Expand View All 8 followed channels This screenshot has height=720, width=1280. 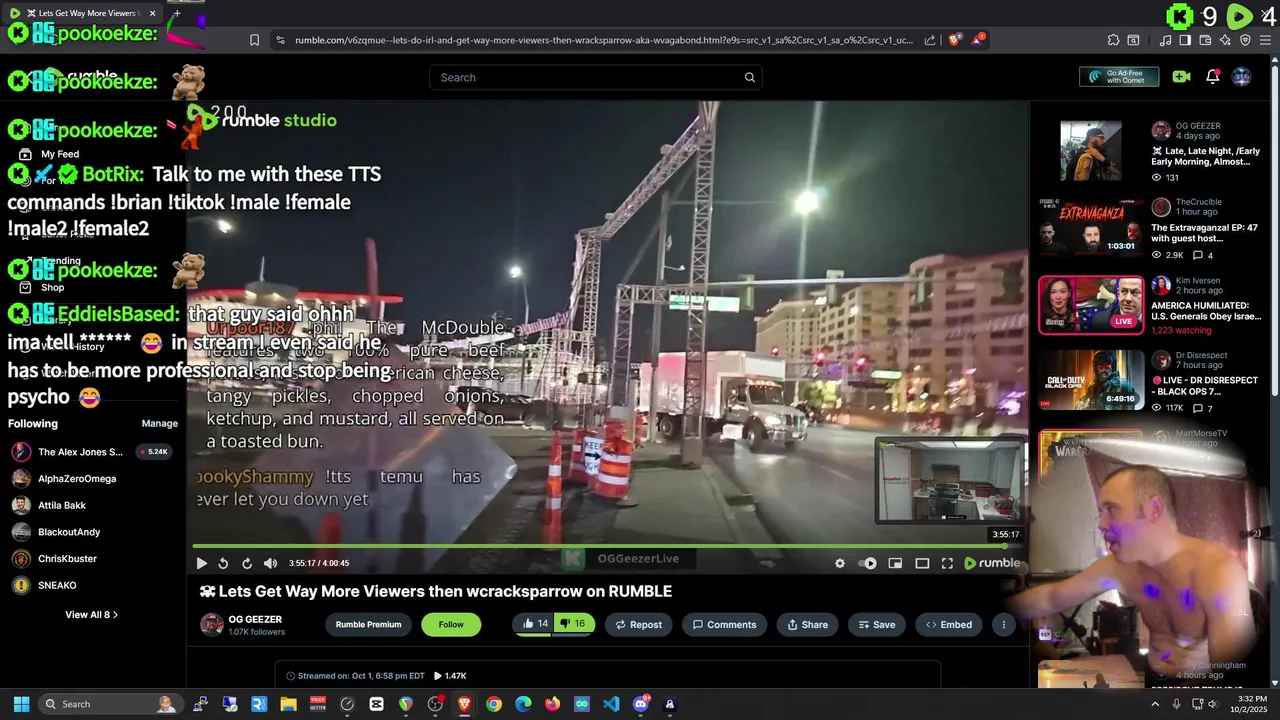[x=91, y=614]
